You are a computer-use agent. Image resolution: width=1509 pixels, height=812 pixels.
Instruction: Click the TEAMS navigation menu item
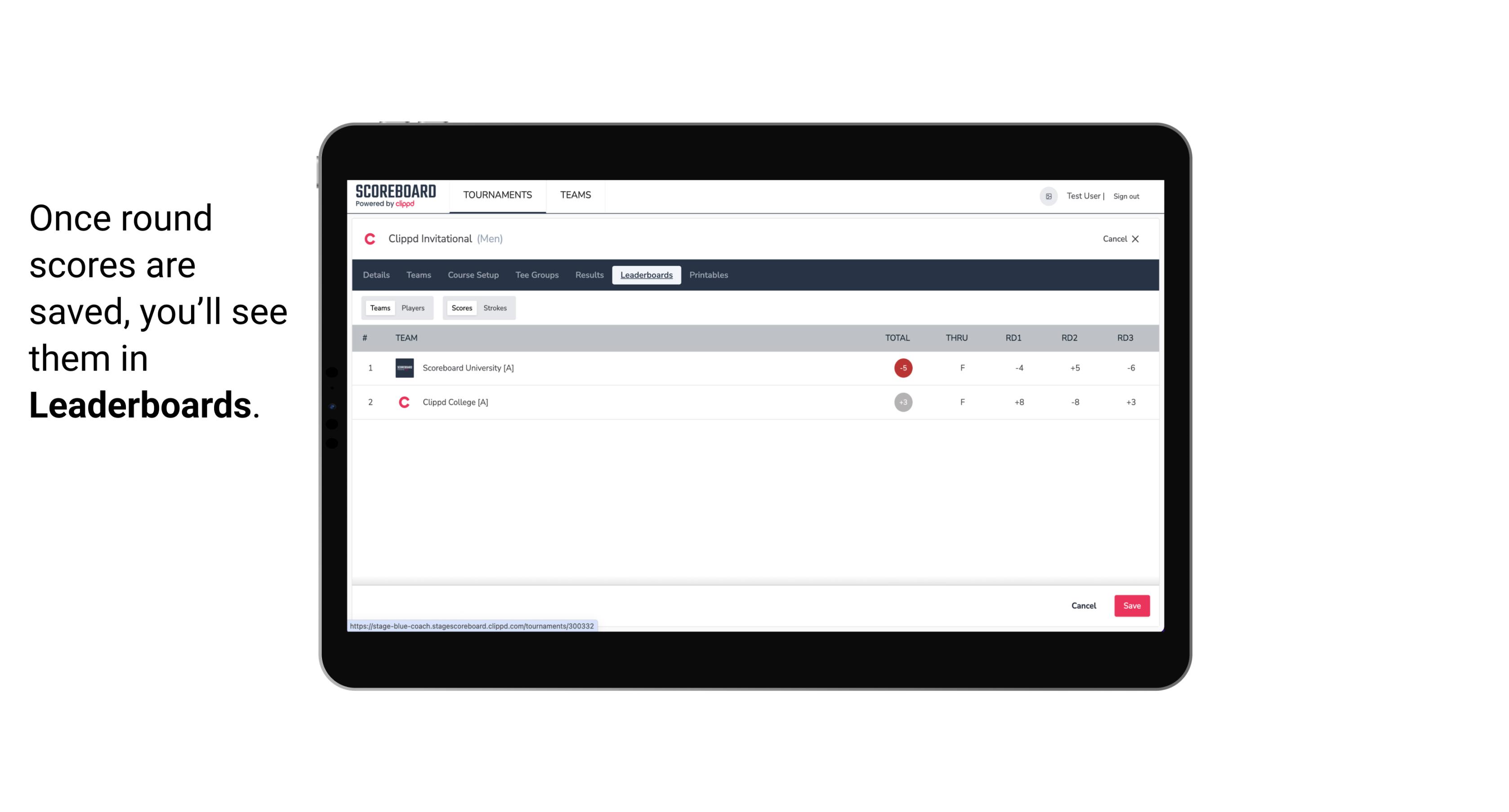(x=576, y=195)
